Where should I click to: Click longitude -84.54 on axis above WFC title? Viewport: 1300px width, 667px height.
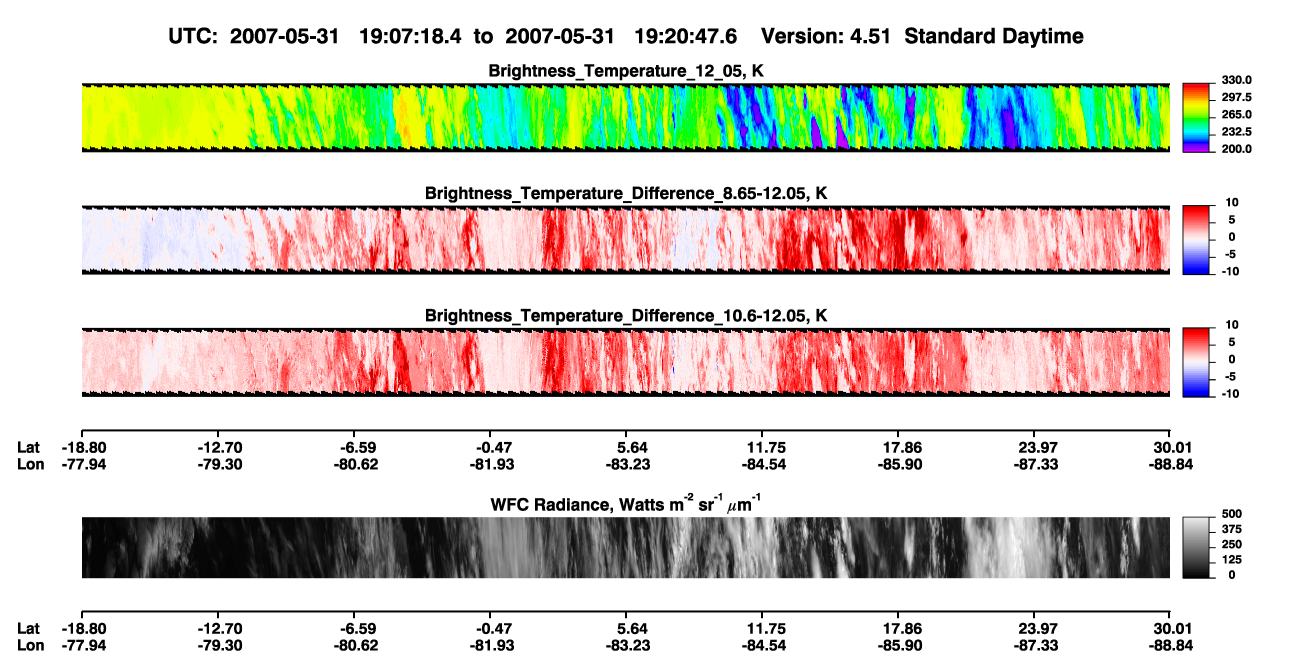coord(762,464)
